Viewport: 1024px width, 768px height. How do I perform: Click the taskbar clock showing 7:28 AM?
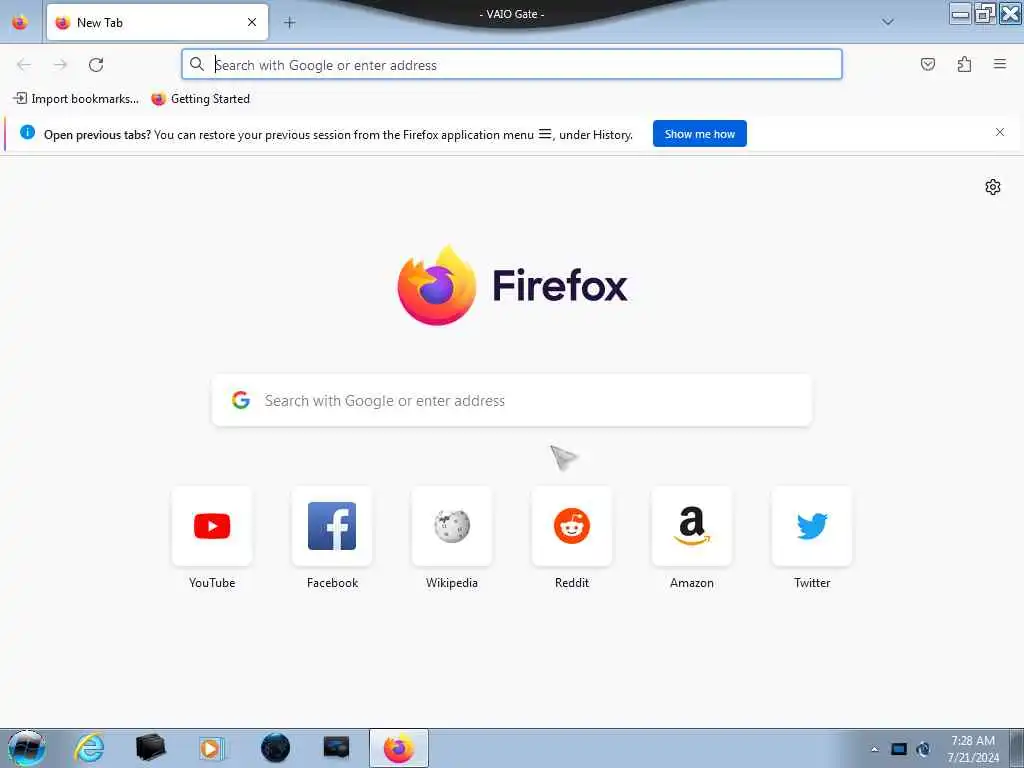click(x=973, y=749)
